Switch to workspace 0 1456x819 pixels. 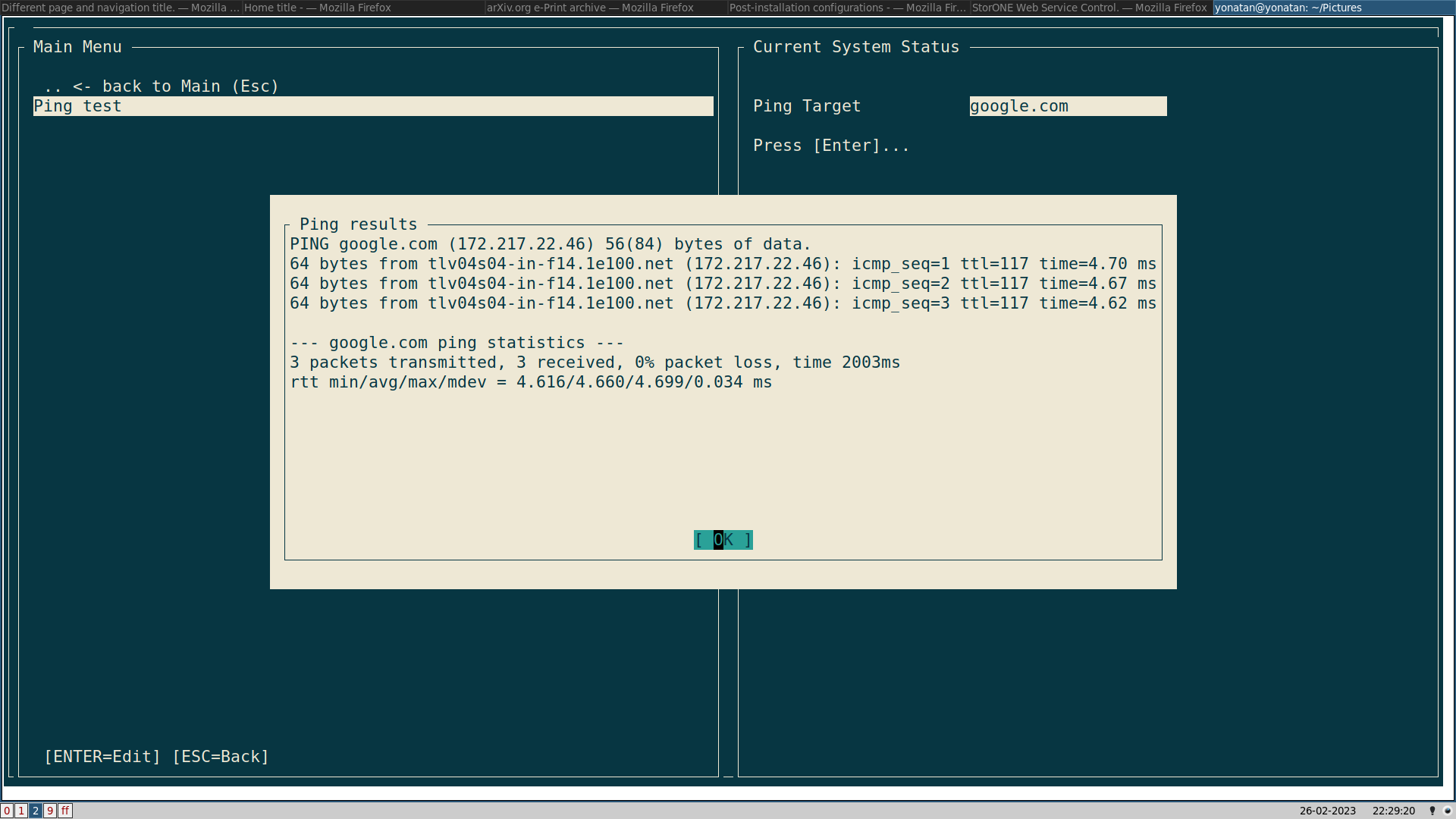click(x=7, y=811)
